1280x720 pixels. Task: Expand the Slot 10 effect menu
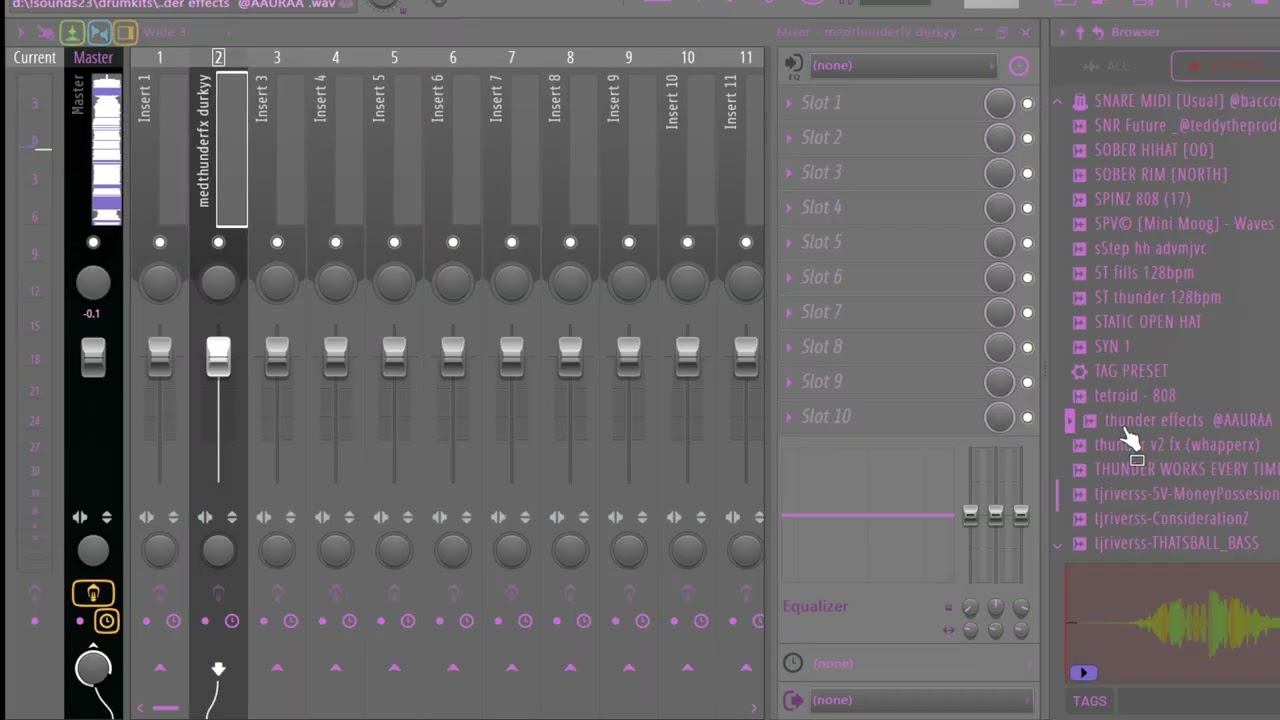pos(789,417)
